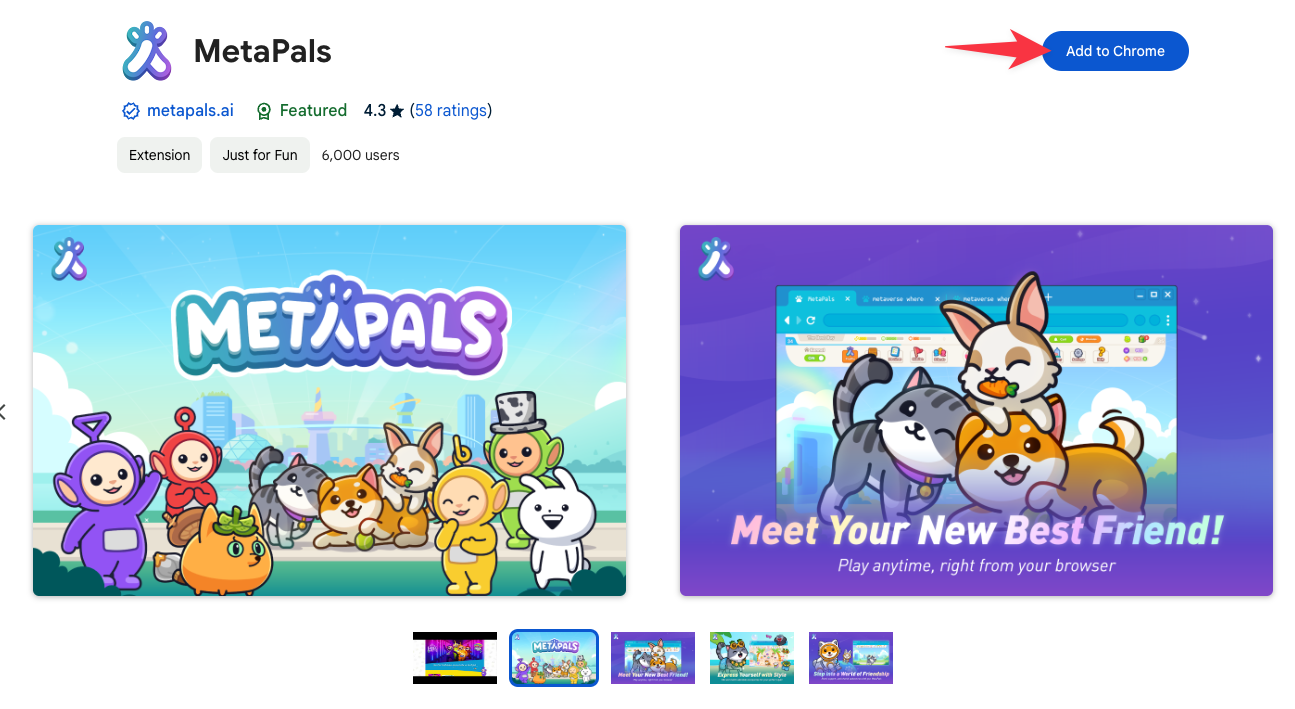Open the Meet Your New Best Friend screenshot

(x=976, y=410)
